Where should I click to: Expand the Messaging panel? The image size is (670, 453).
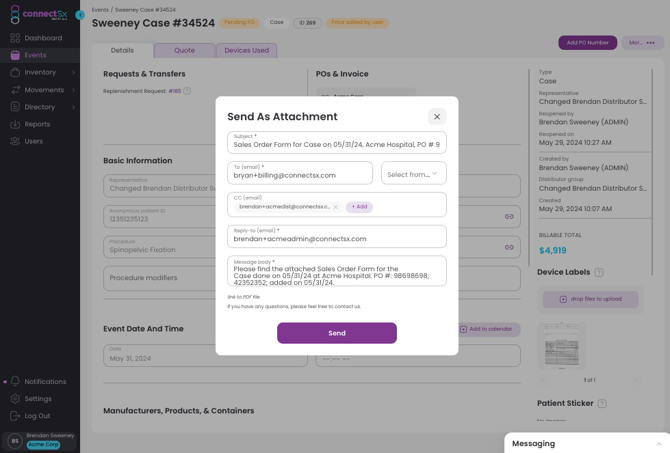point(658,444)
